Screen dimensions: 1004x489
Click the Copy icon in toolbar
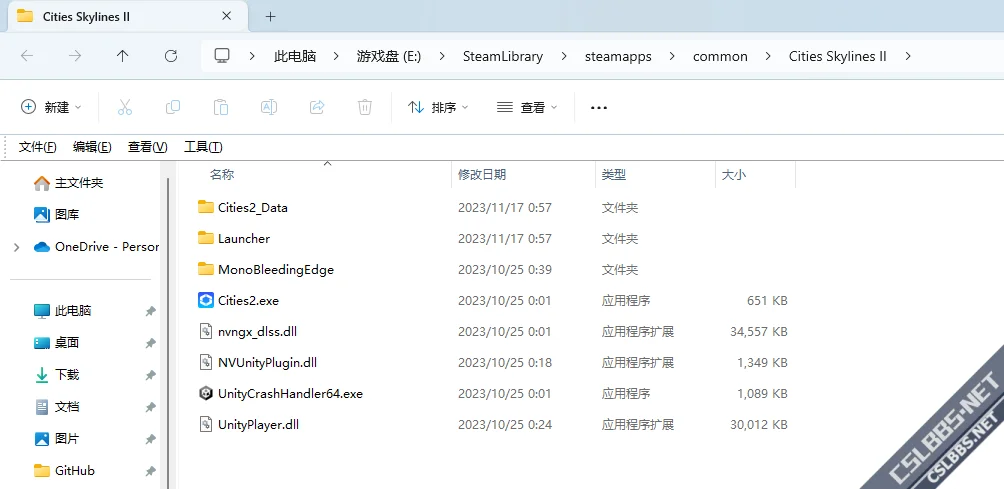173,107
